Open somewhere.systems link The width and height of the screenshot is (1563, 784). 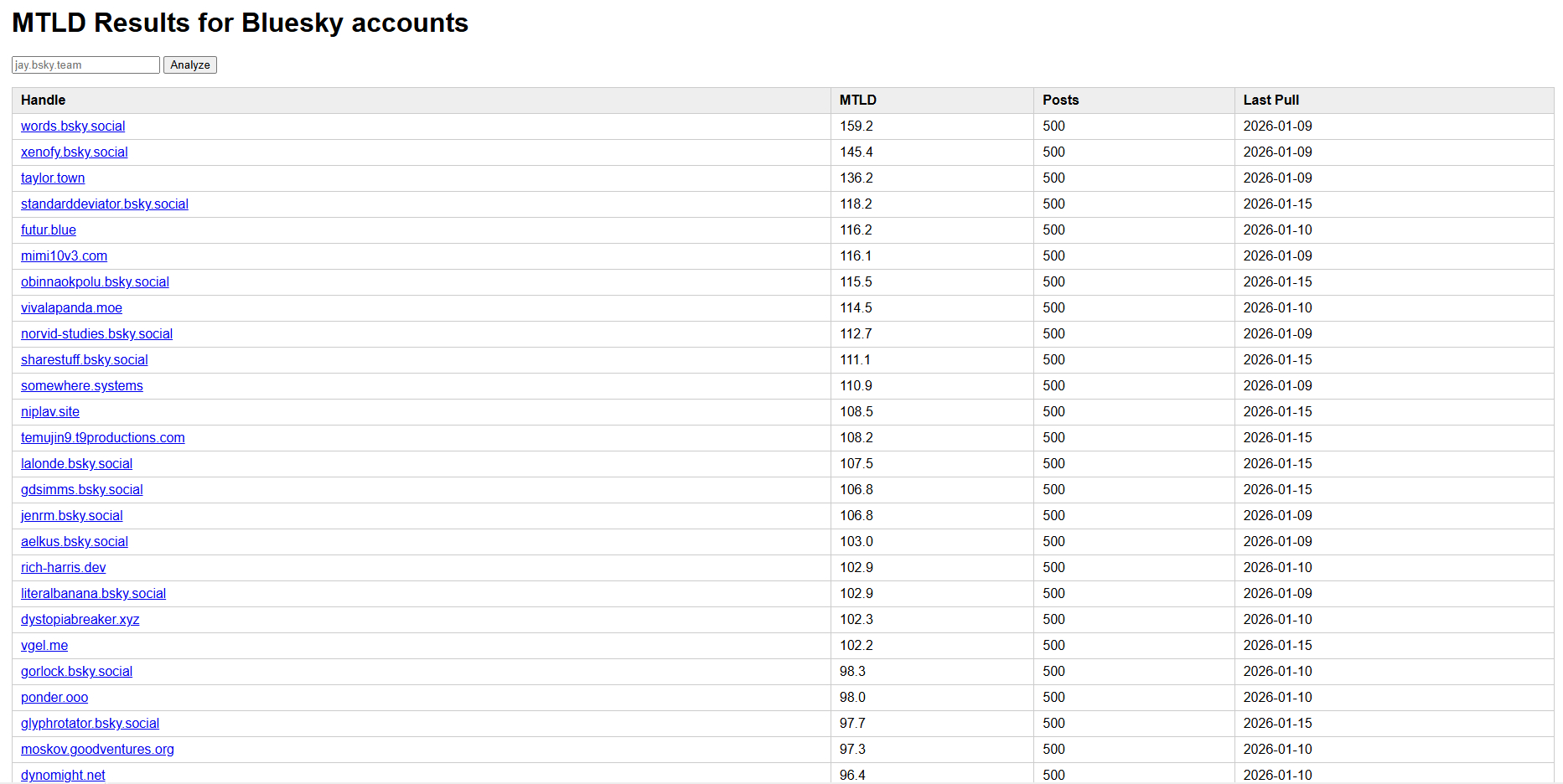[82, 386]
